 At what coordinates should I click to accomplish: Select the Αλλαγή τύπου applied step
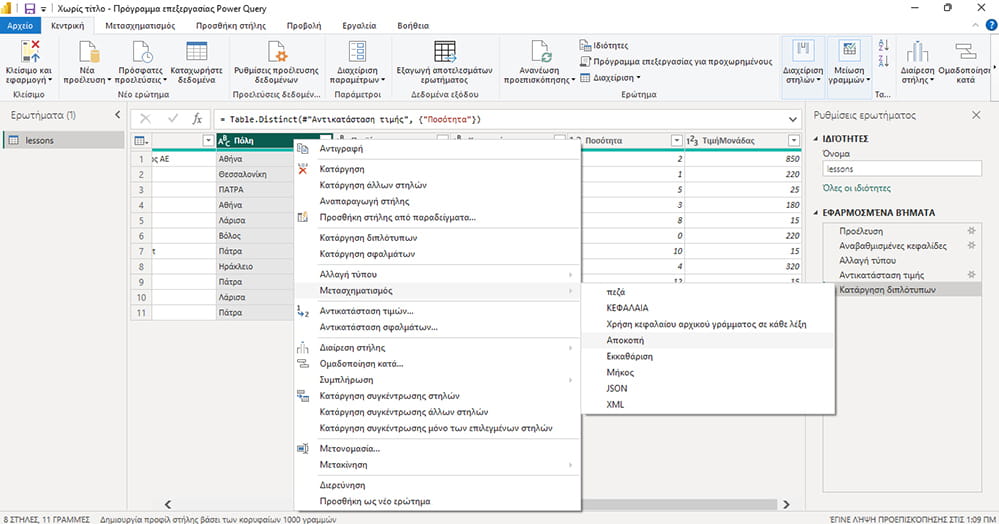point(900,260)
